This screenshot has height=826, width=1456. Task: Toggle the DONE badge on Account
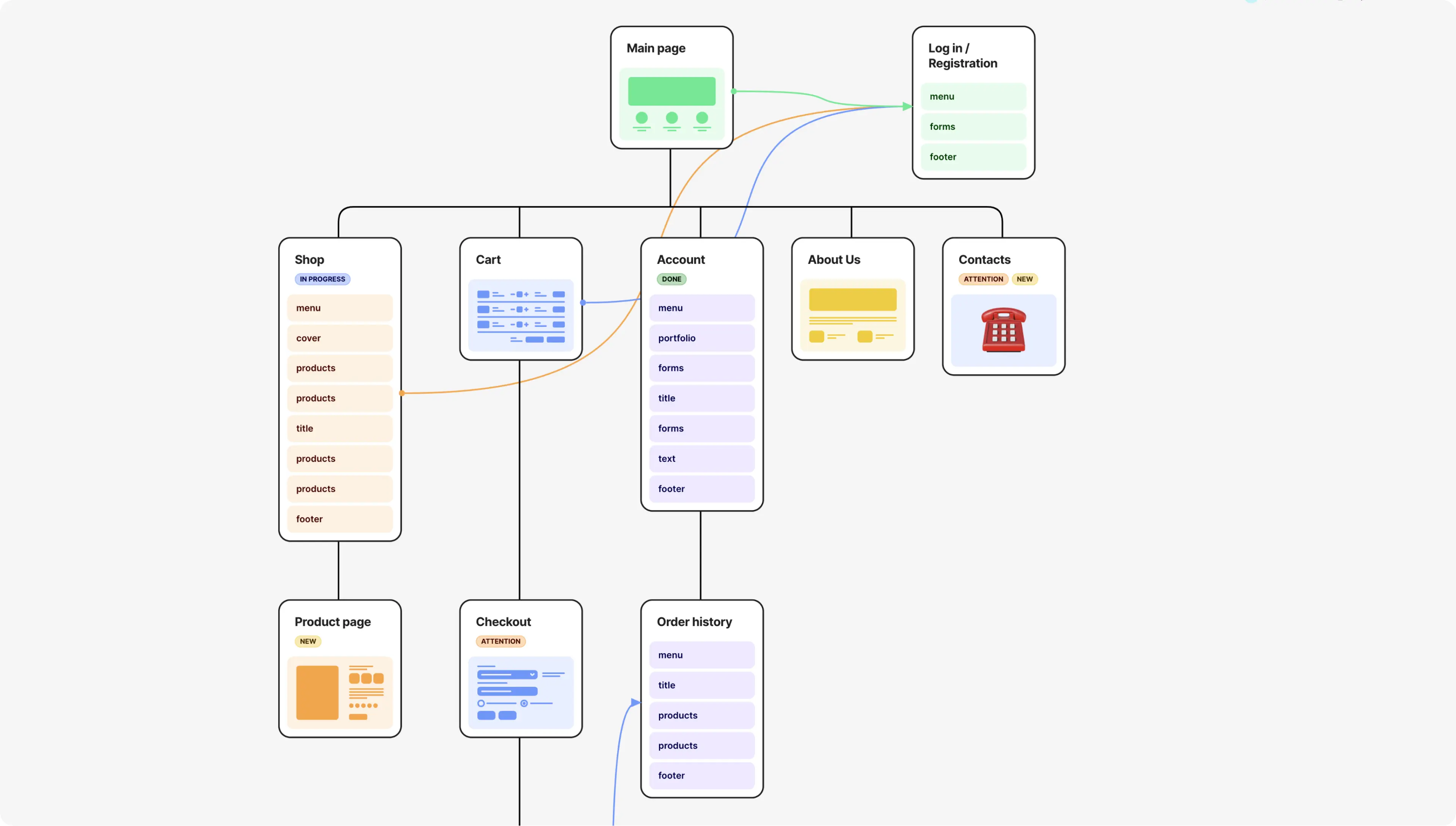click(671, 279)
